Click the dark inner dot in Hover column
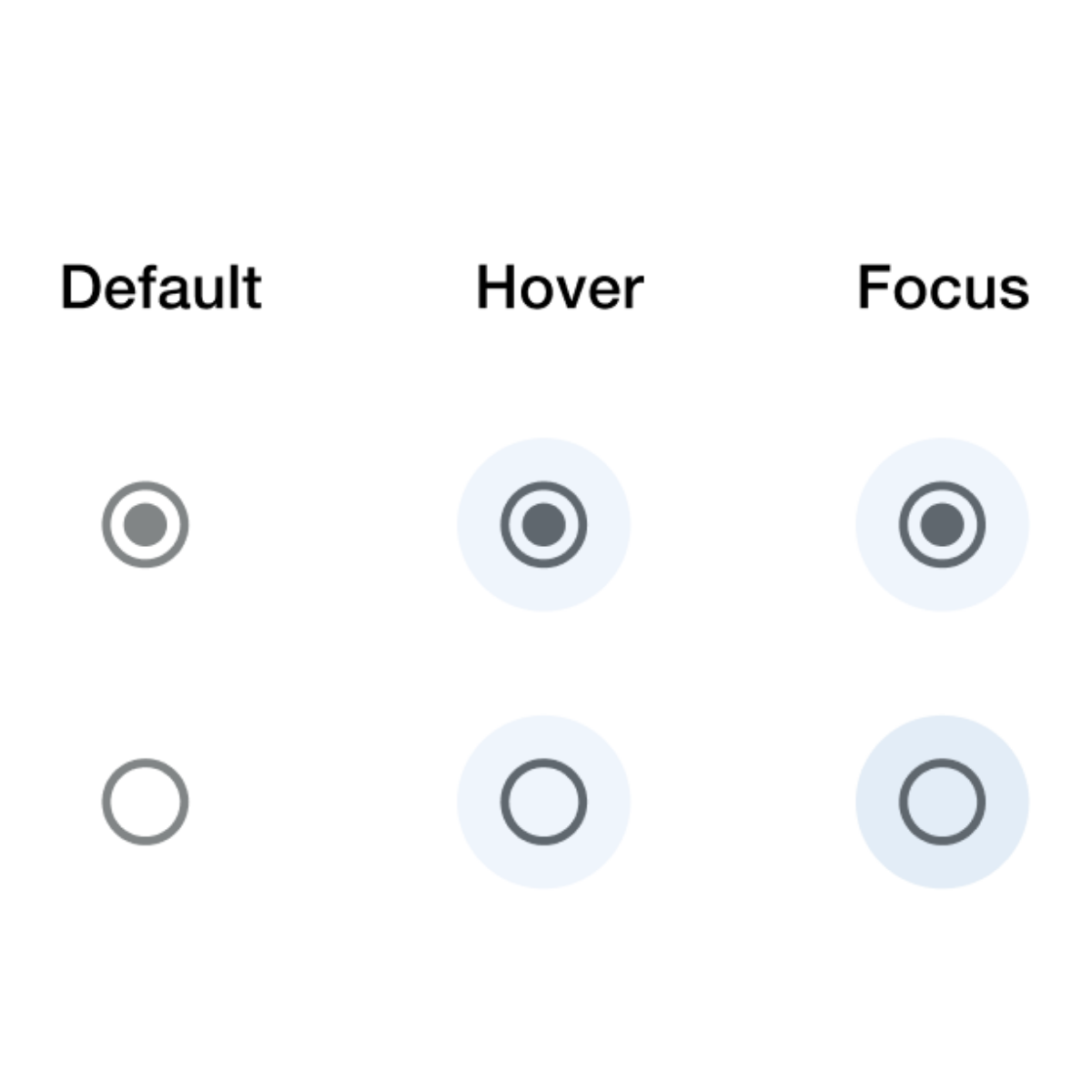The height and width of the screenshot is (1092, 1092). coord(544,525)
